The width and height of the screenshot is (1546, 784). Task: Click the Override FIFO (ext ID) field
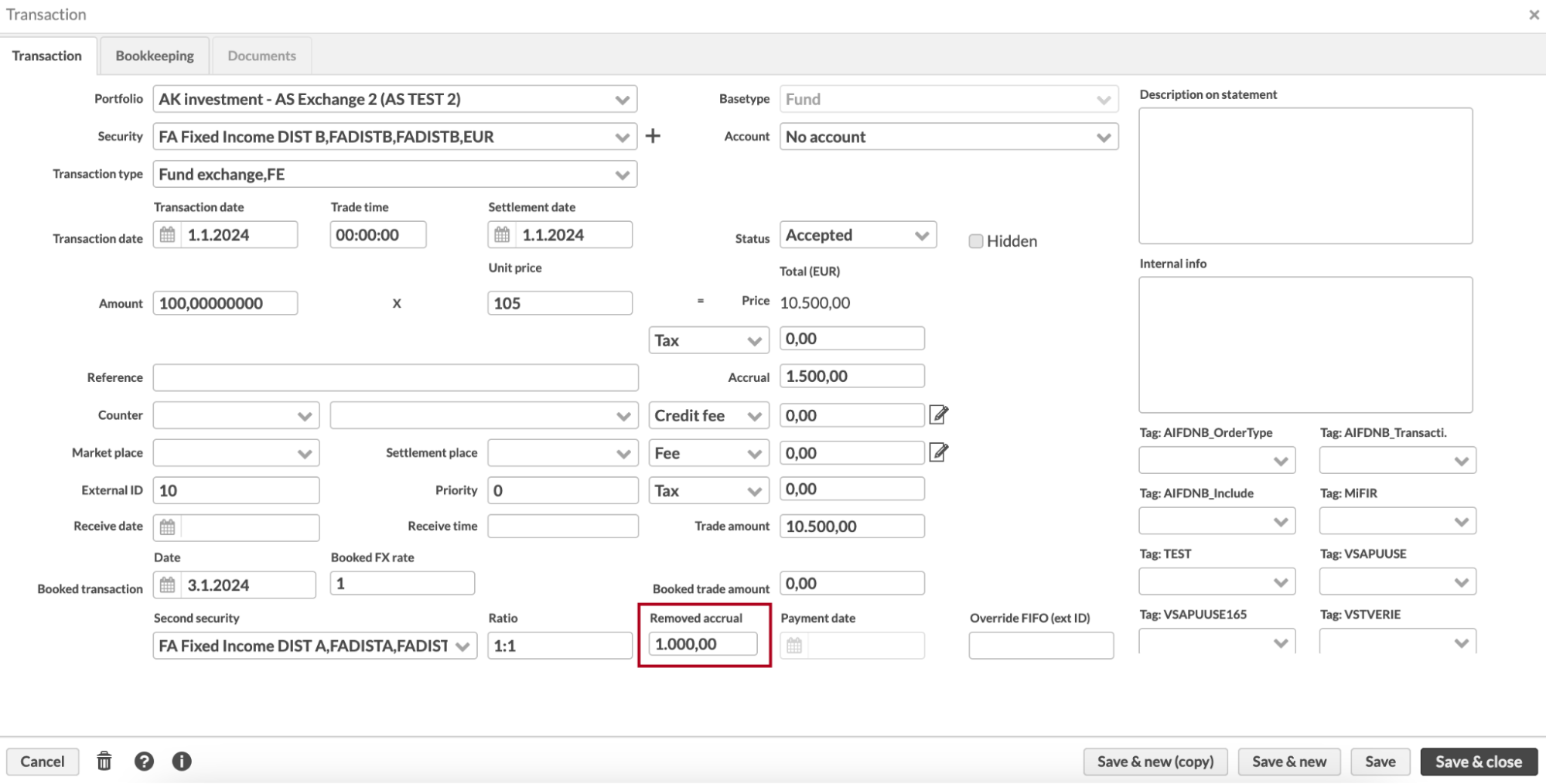[1041, 646]
